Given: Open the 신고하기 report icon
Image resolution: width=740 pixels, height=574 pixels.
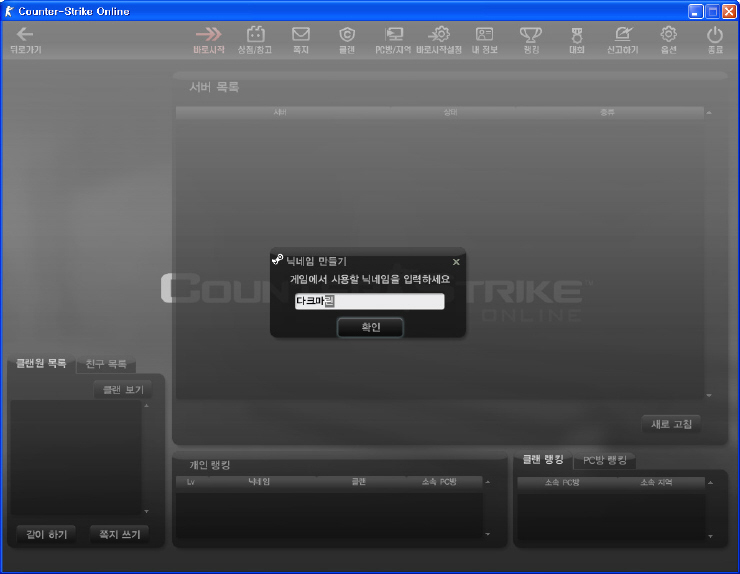Looking at the screenshot, I should pos(622,40).
